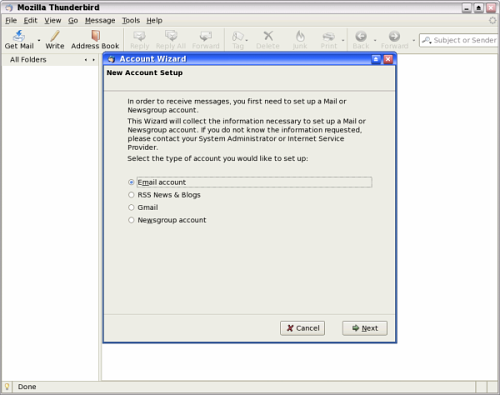Cycle to next folder view arrow
The image size is (500, 395).
93,60
